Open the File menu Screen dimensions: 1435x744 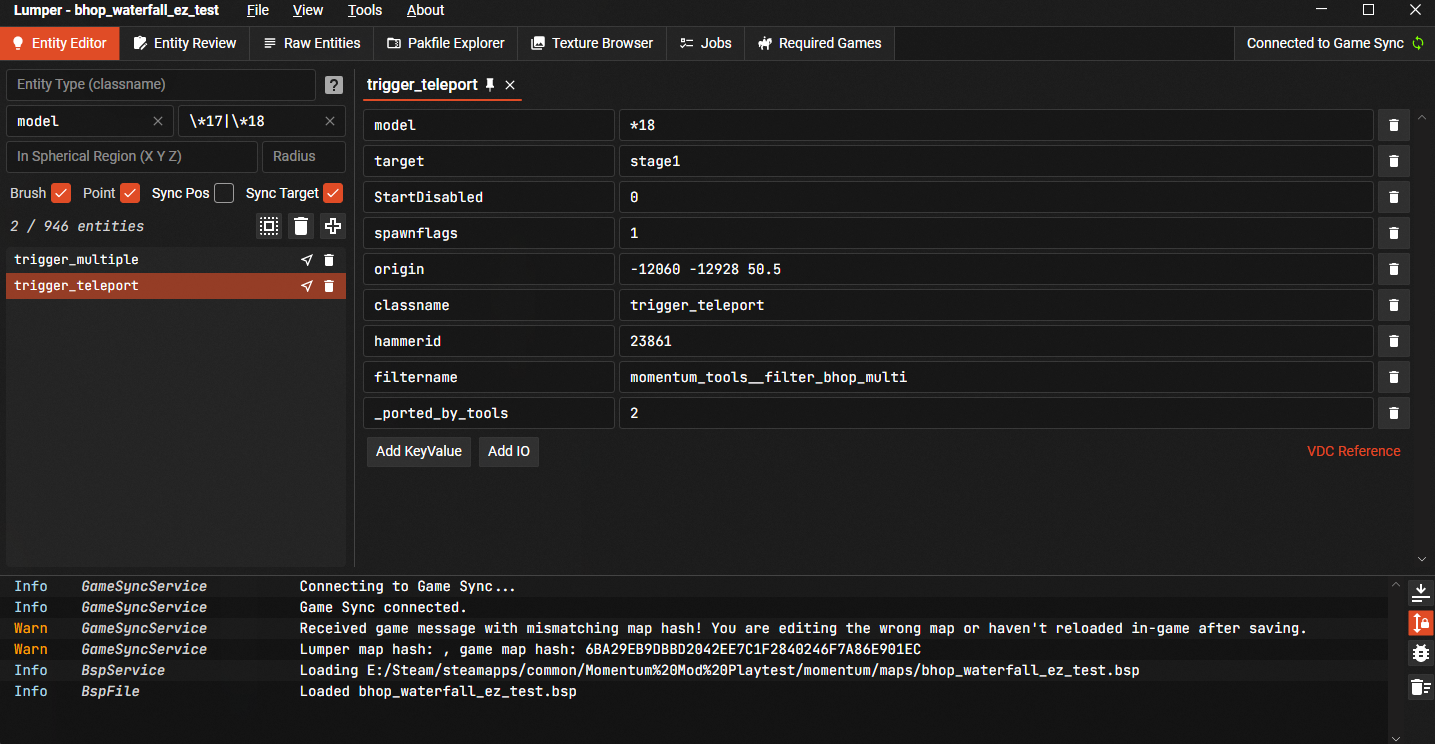click(x=258, y=10)
